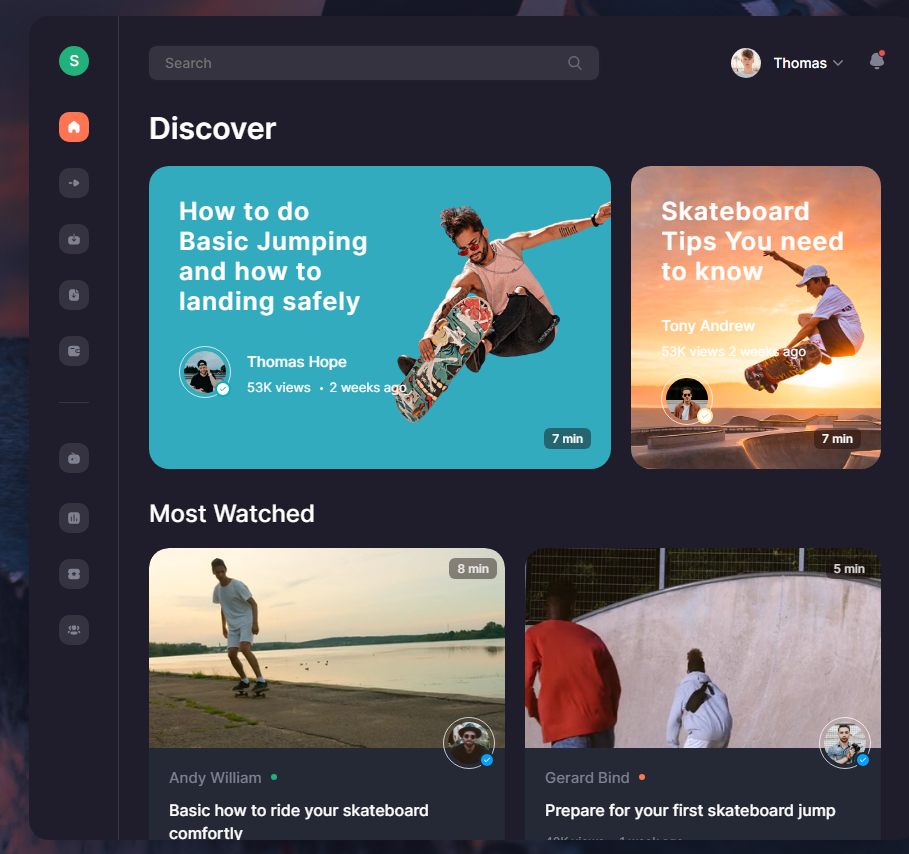The width and height of the screenshot is (909, 854).
Task: Open the people community icon in the sidebar
Action: coord(74,630)
